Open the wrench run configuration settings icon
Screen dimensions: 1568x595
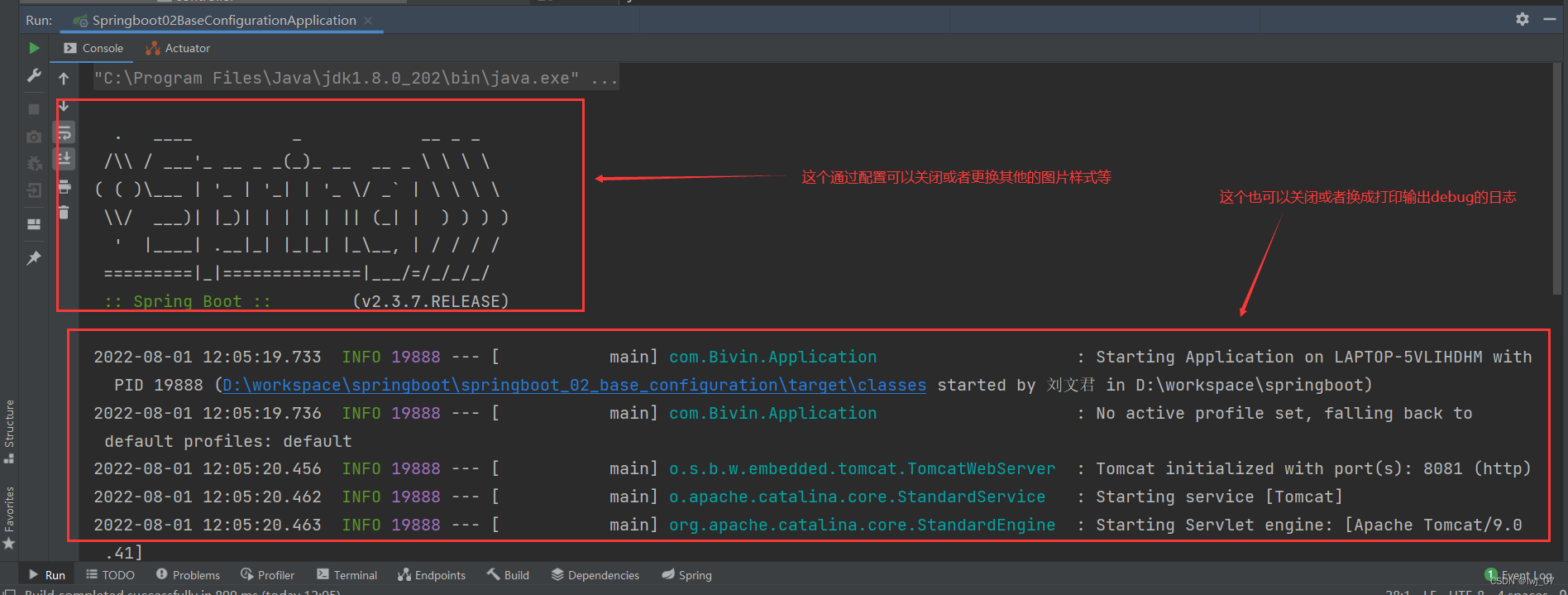click(34, 76)
